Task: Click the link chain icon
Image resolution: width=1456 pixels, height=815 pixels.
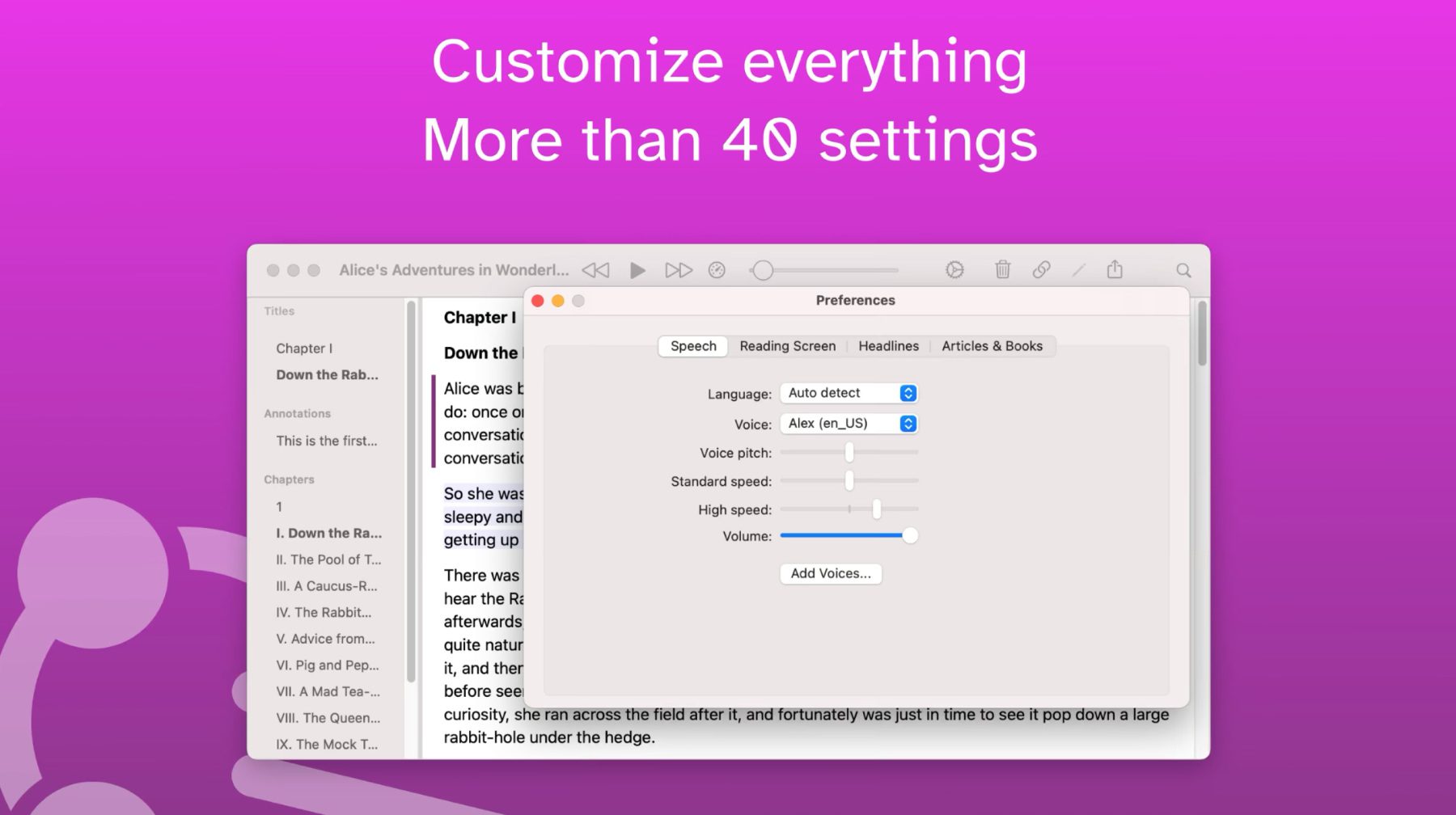Action: [x=1041, y=270]
